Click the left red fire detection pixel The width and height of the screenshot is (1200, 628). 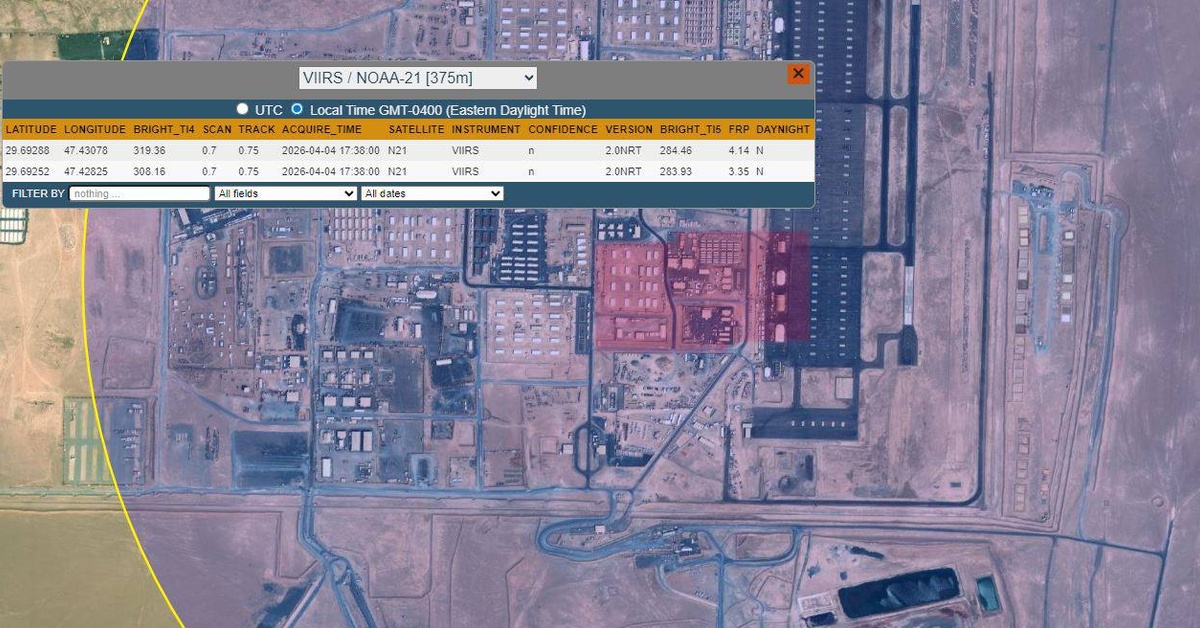632,294
